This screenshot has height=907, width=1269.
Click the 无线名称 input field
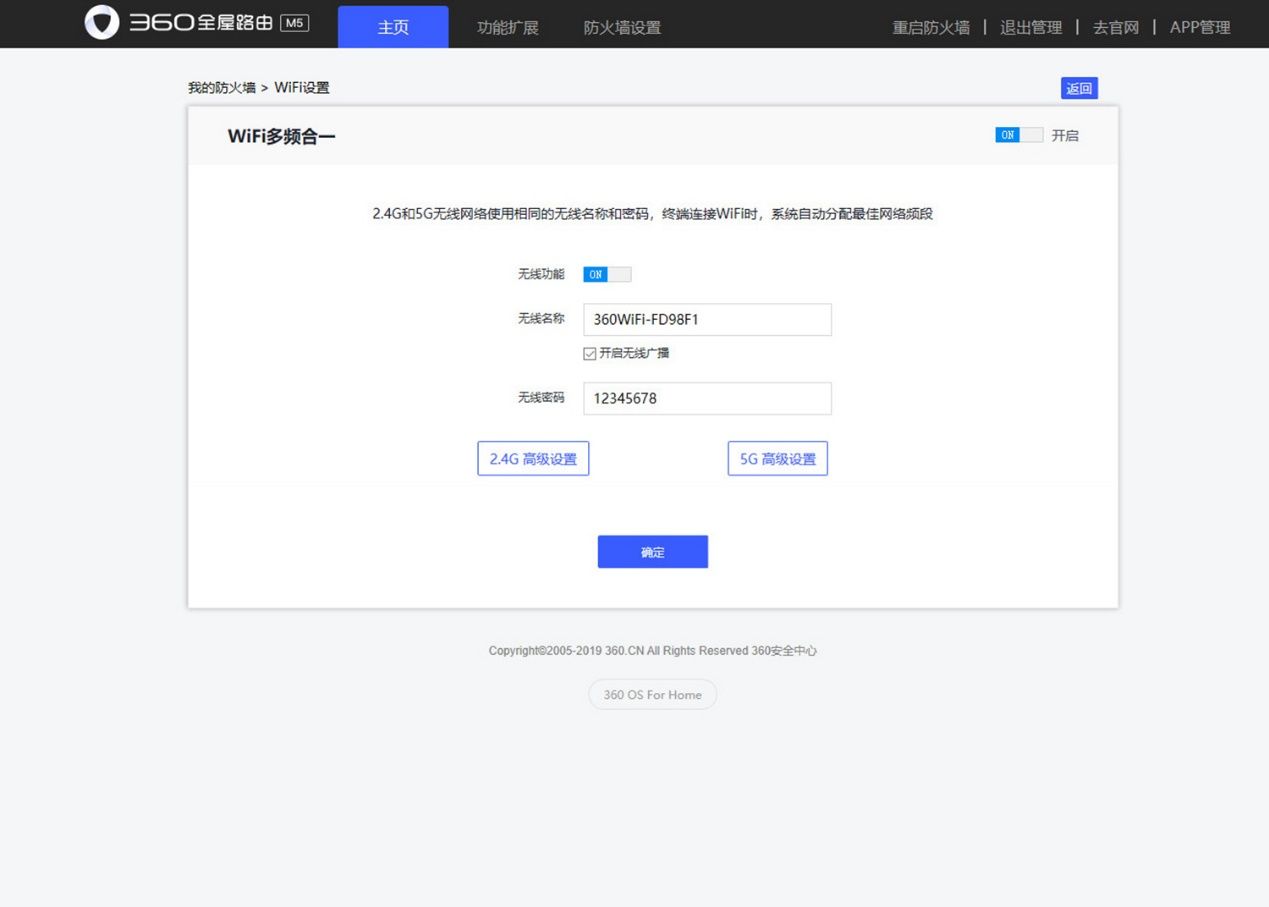[x=707, y=320]
